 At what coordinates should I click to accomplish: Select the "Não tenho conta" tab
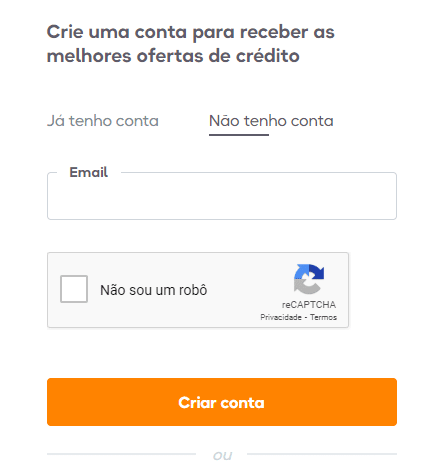[271, 121]
